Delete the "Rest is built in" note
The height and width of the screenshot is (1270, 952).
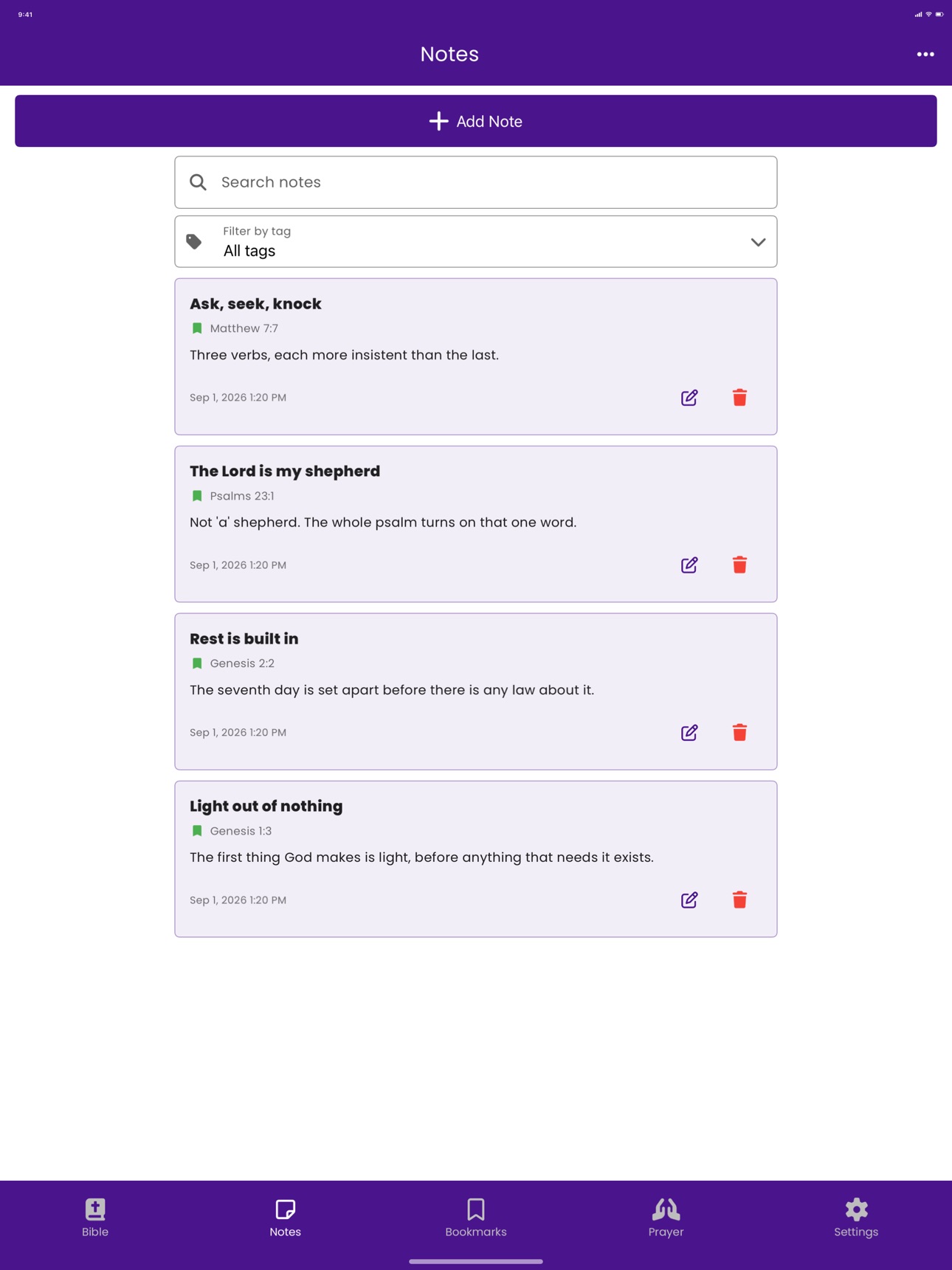click(x=739, y=733)
